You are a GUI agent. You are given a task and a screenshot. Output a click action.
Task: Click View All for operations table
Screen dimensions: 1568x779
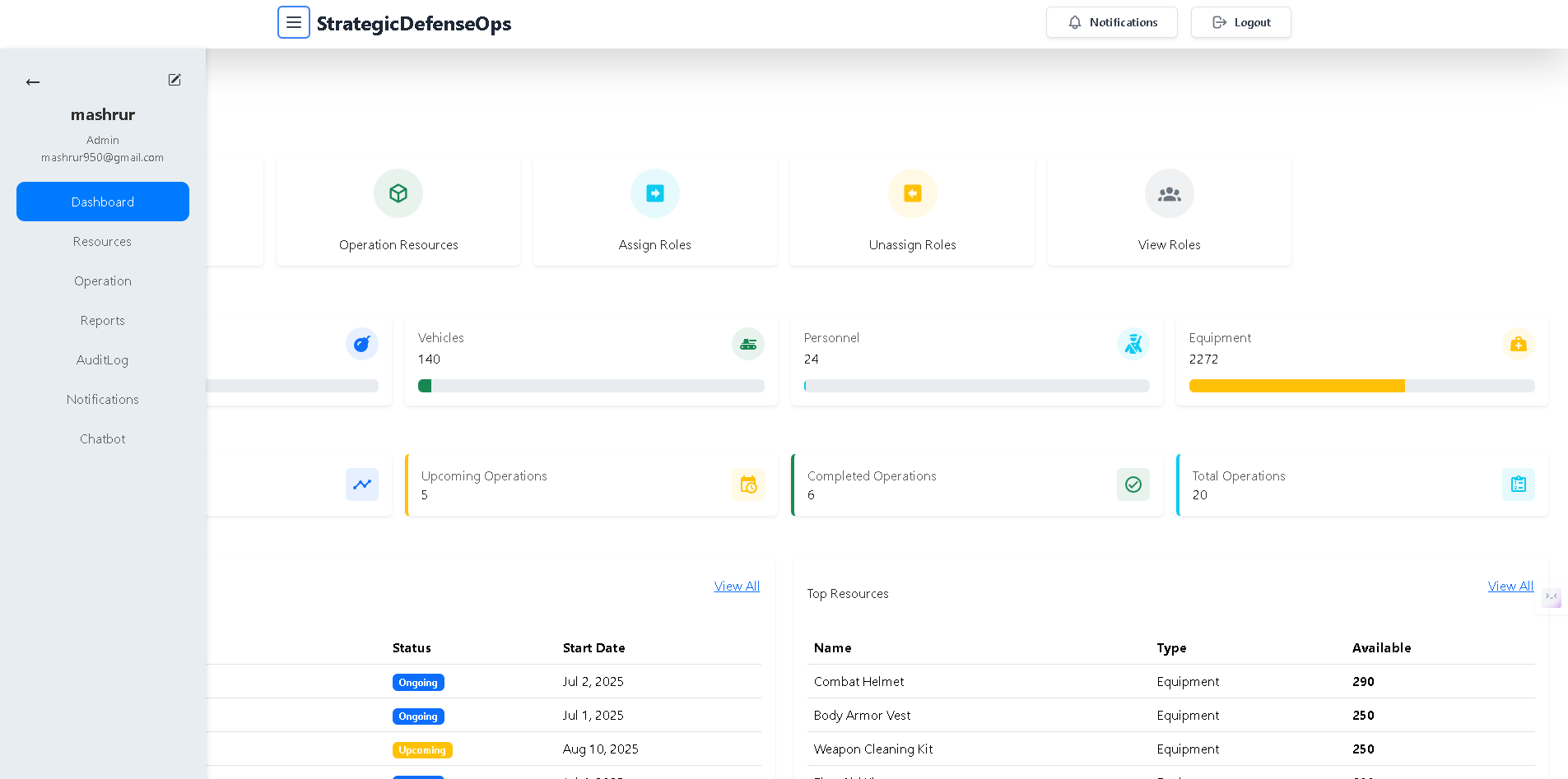coord(737,586)
